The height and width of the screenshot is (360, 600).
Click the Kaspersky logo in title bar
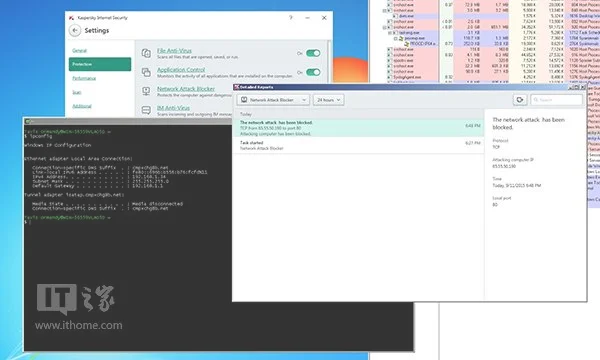coord(72,18)
